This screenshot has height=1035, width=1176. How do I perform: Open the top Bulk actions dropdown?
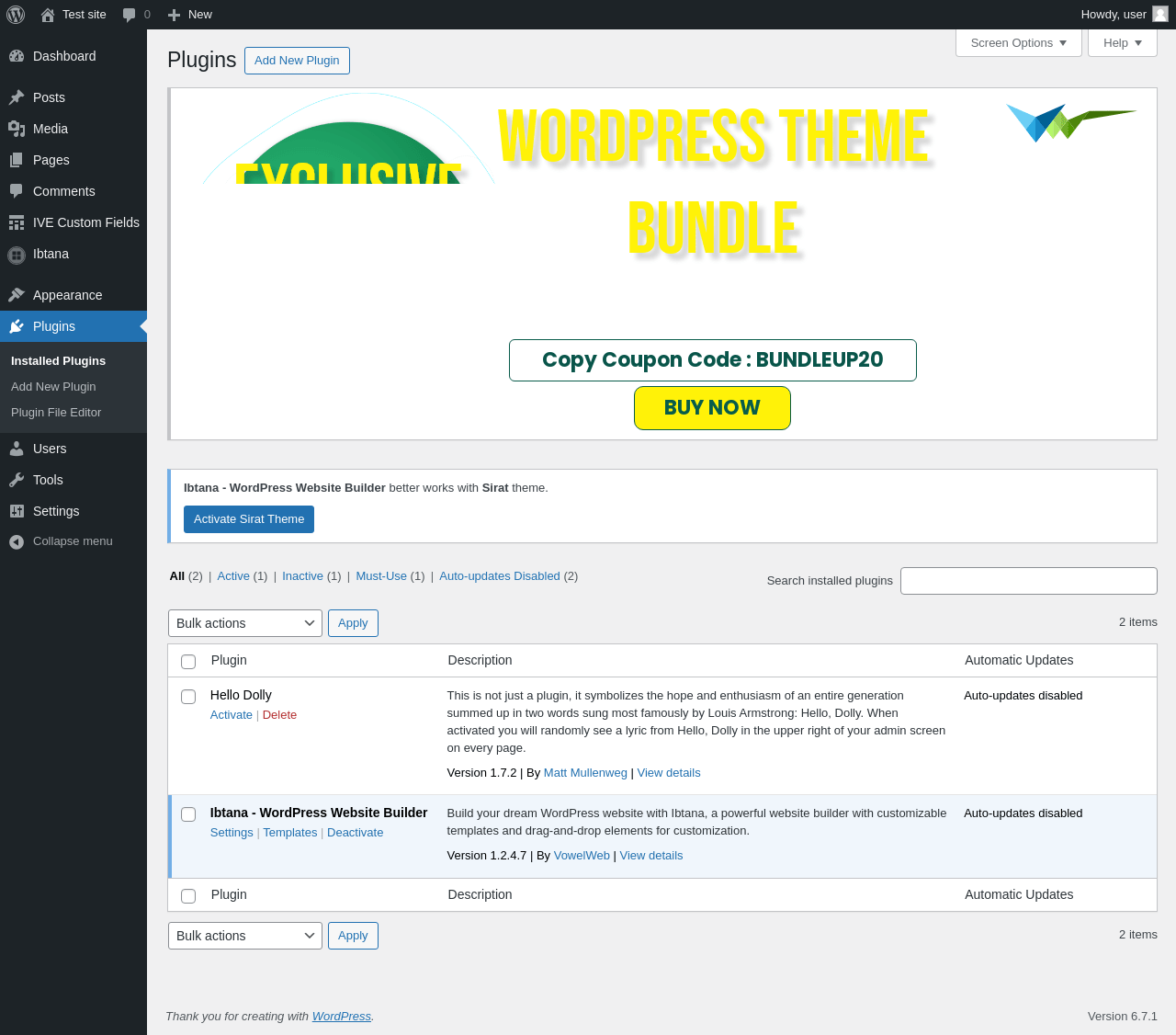tap(245, 623)
